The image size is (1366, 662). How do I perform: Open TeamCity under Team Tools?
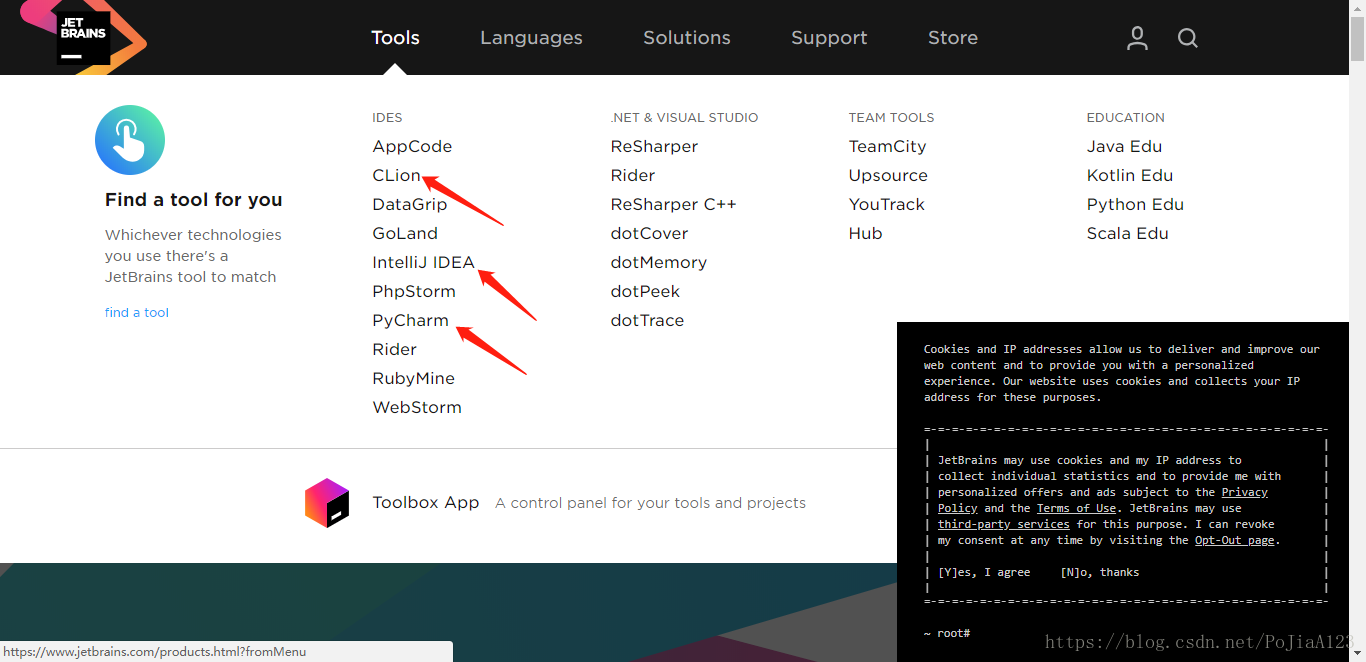(888, 146)
